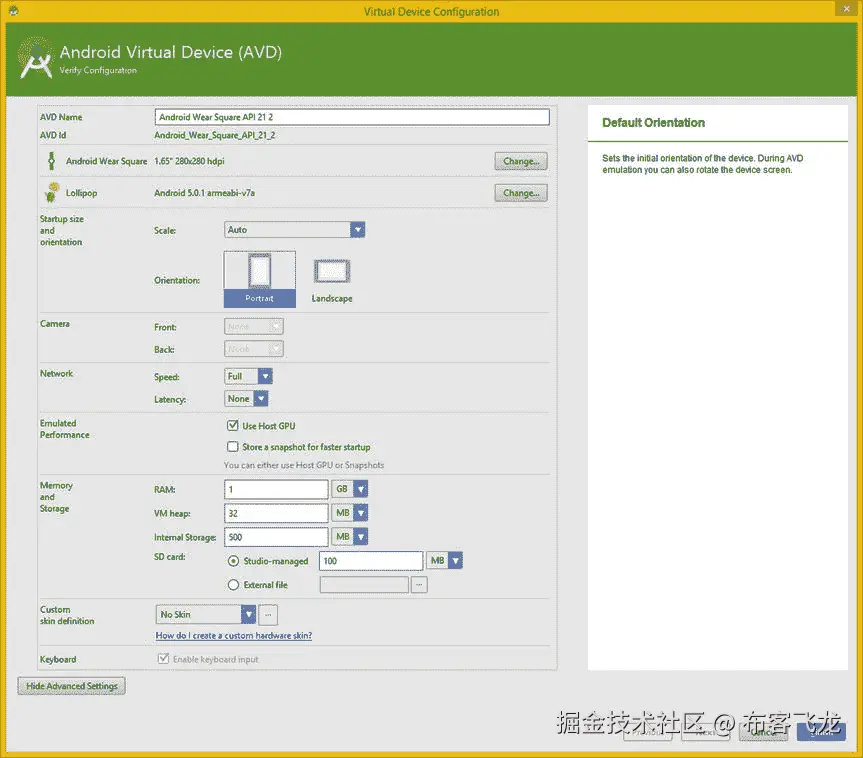Open the No Skin dropdown
This screenshot has height=758, width=863.
206,614
